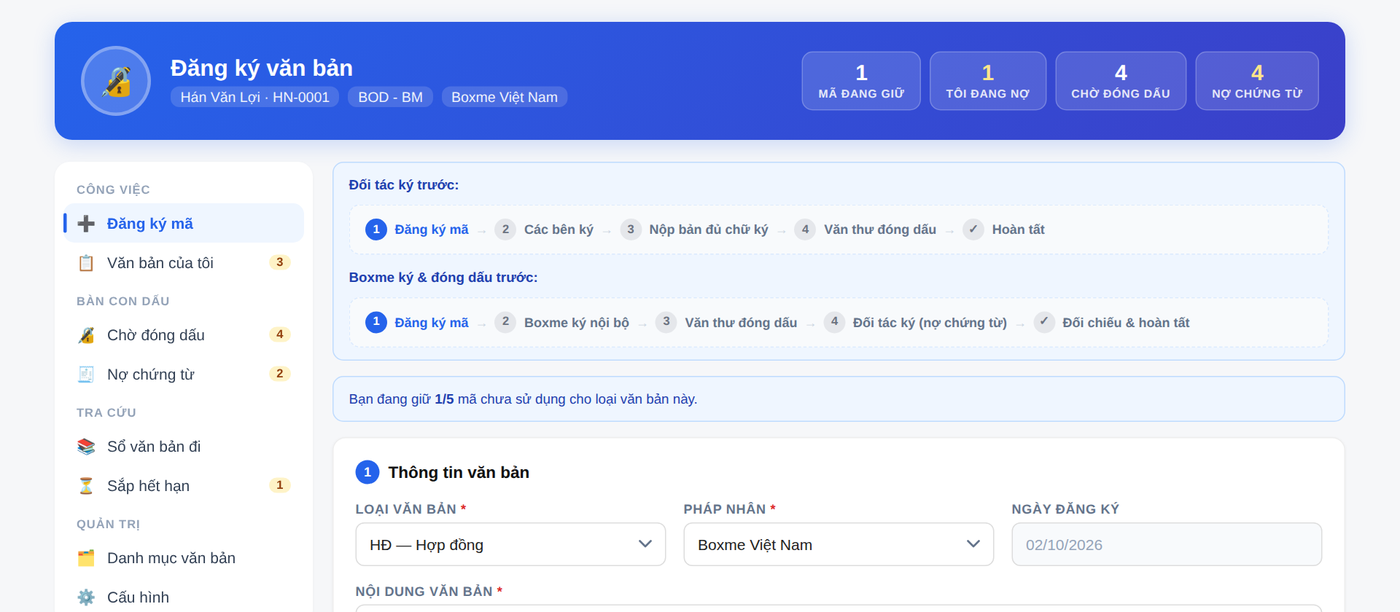Click the Boxme ký & đóng dấu trước heading

click(x=443, y=277)
